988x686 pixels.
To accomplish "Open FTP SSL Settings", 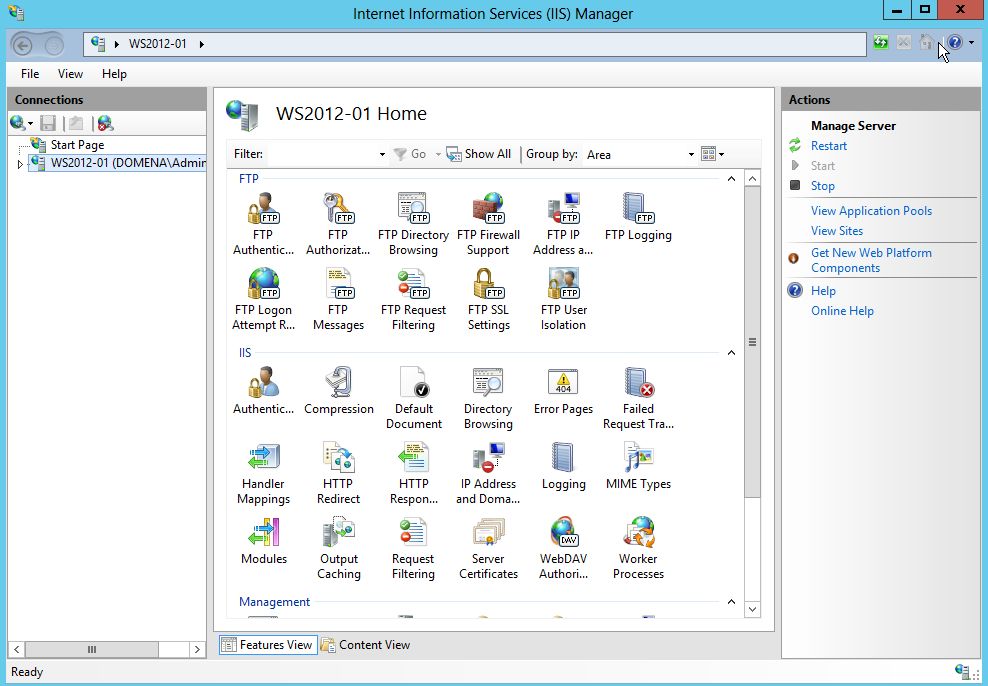I will [488, 299].
